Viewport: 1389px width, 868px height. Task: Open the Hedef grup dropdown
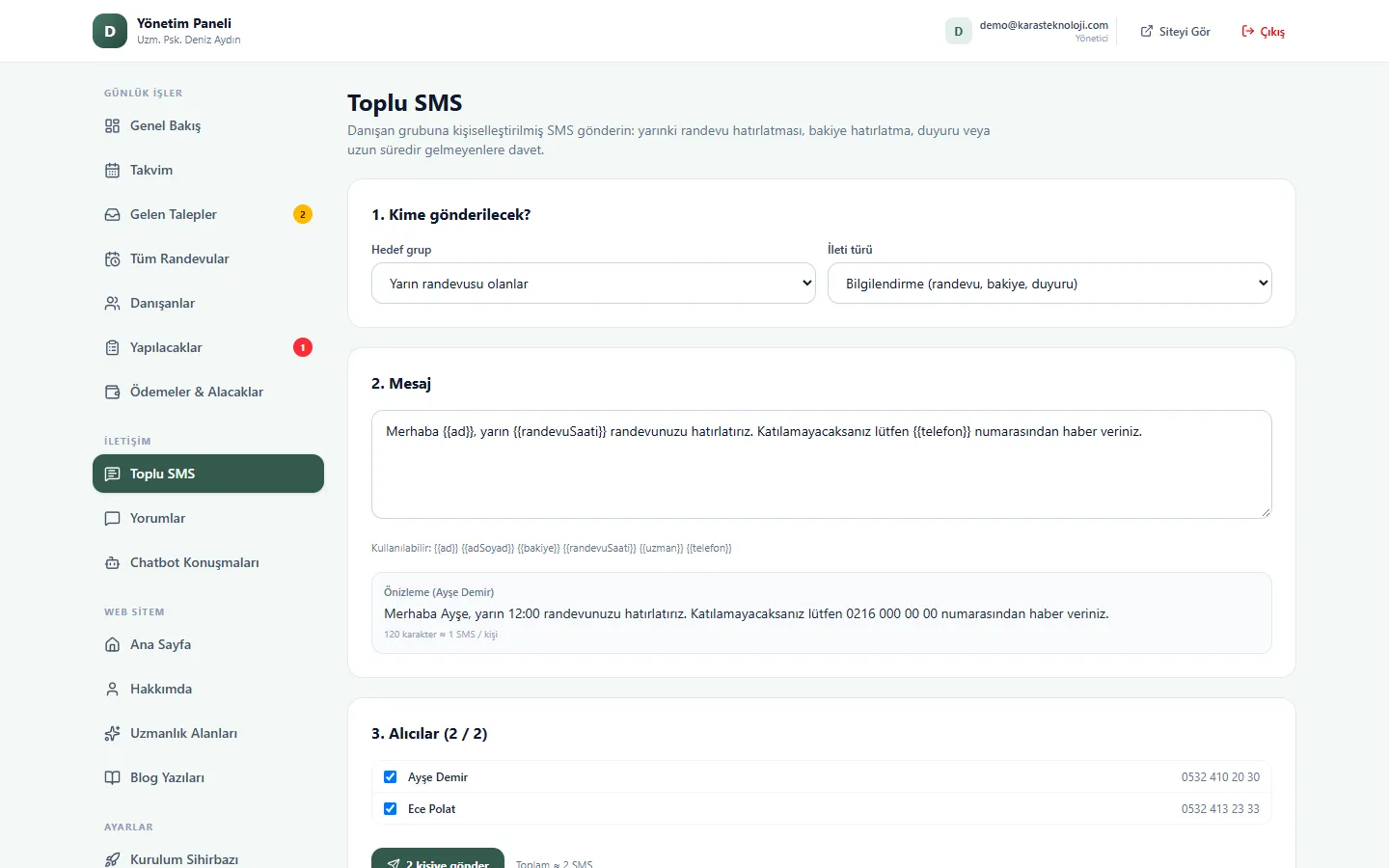point(593,284)
